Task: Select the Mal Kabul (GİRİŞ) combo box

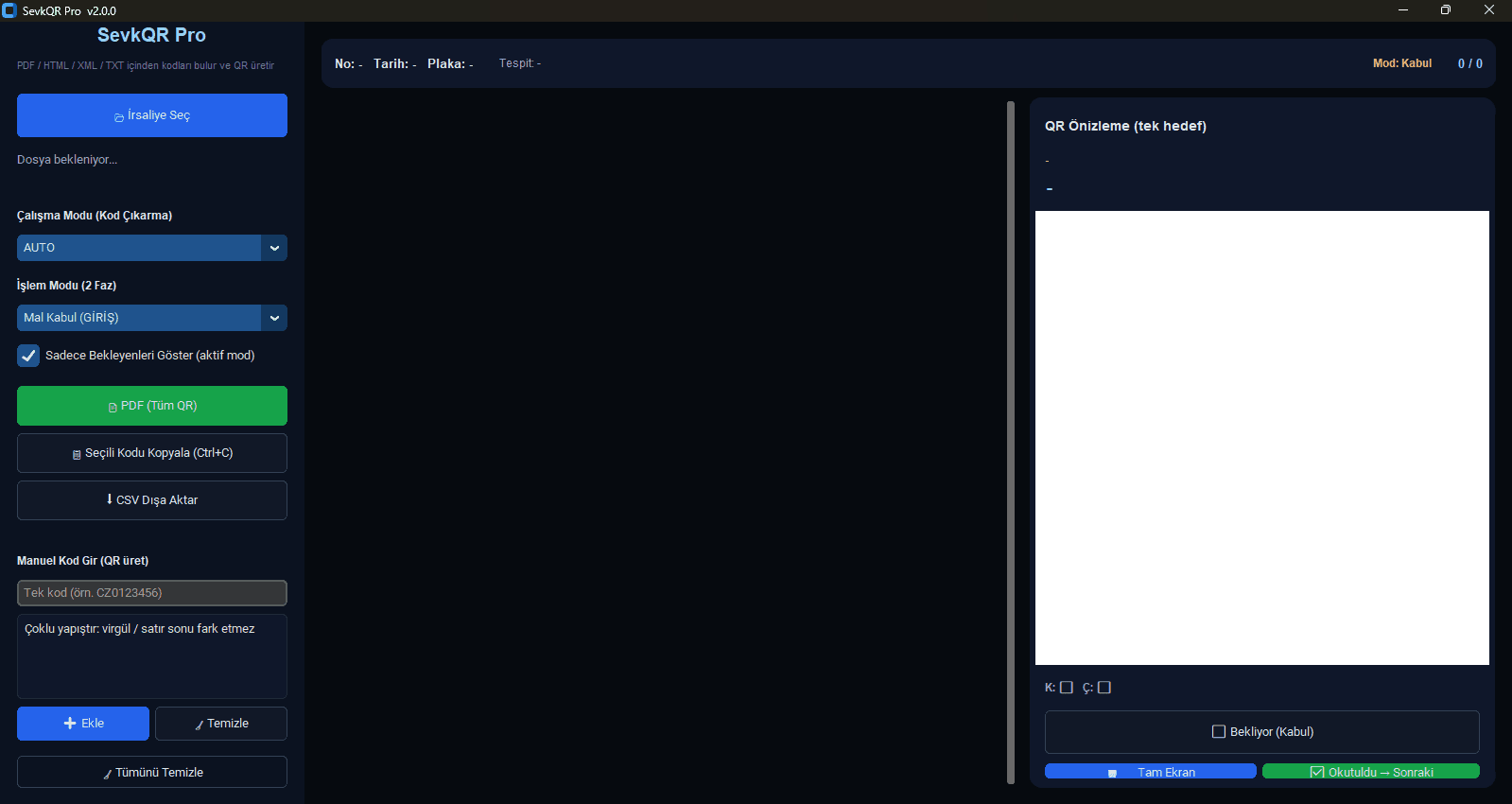Action: click(139, 318)
